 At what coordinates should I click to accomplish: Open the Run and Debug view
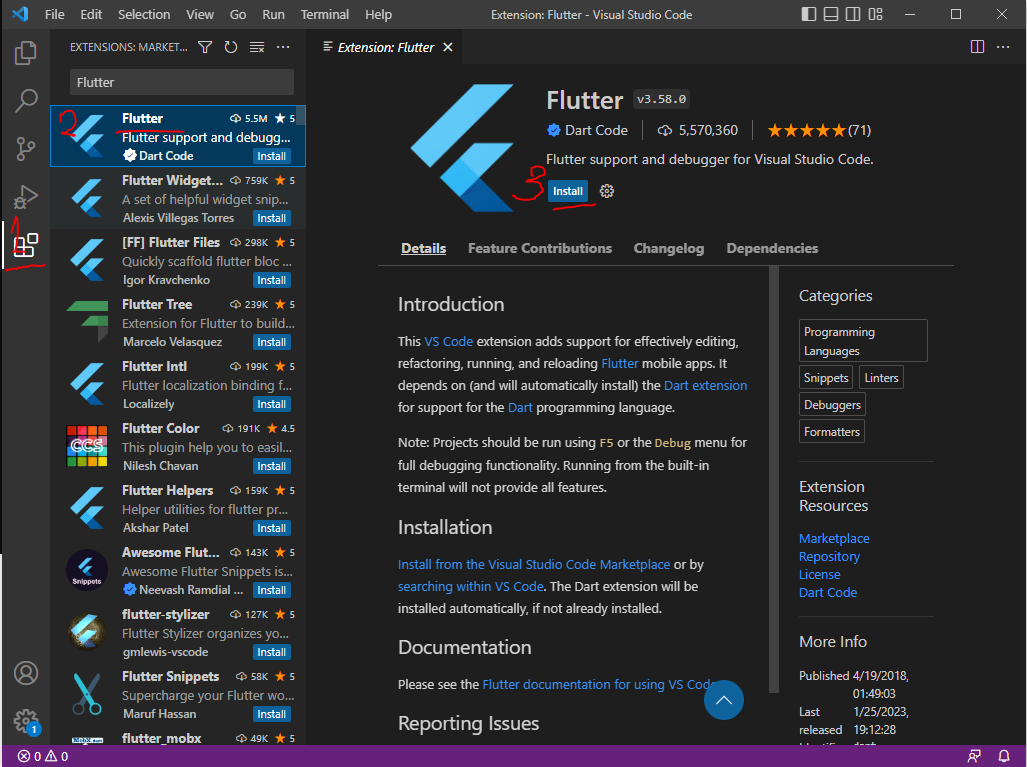(25, 195)
